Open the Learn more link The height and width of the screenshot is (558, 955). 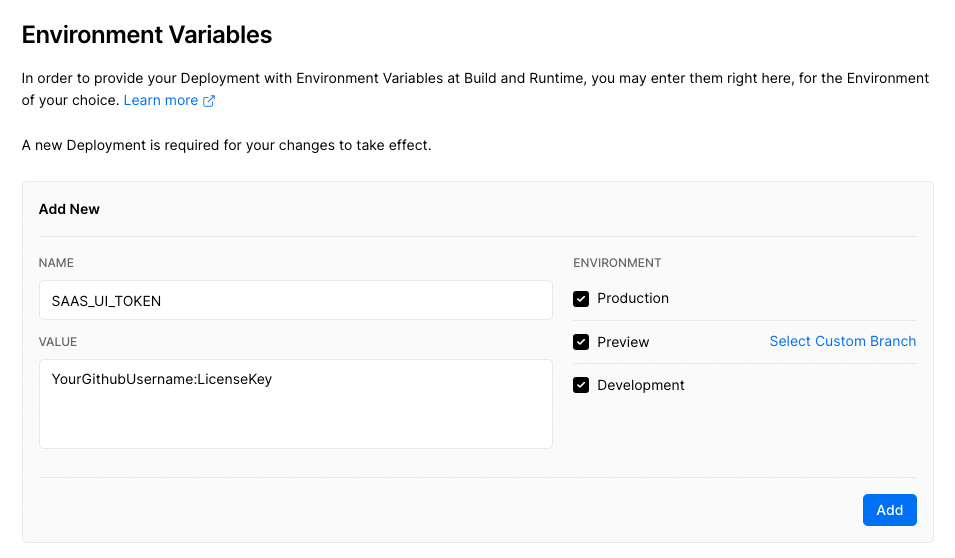click(x=161, y=101)
